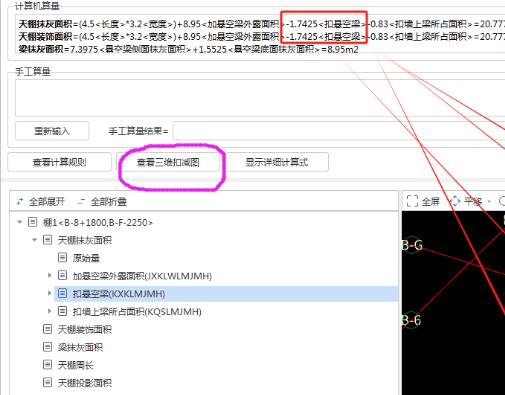Image resolution: width=505 pixels, height=395 pixels.
Task: Expand the 加悬空梁外露面积 node
Action: pos(50,275)
